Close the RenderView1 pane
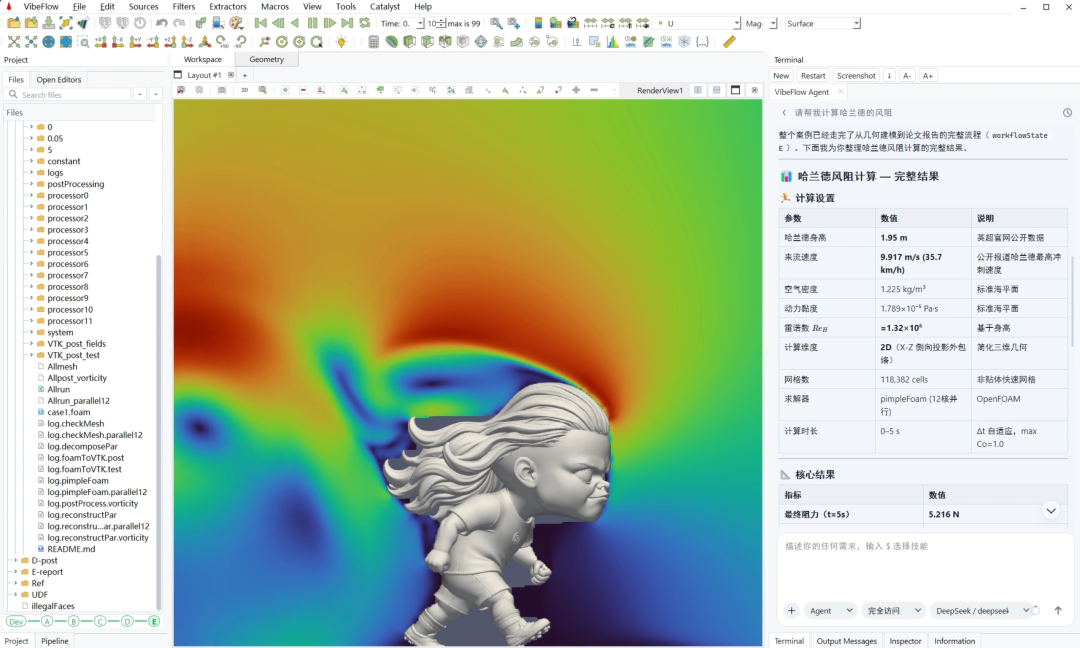The width and height of the screenshot is (1080, 648). (x=754, y=90)
